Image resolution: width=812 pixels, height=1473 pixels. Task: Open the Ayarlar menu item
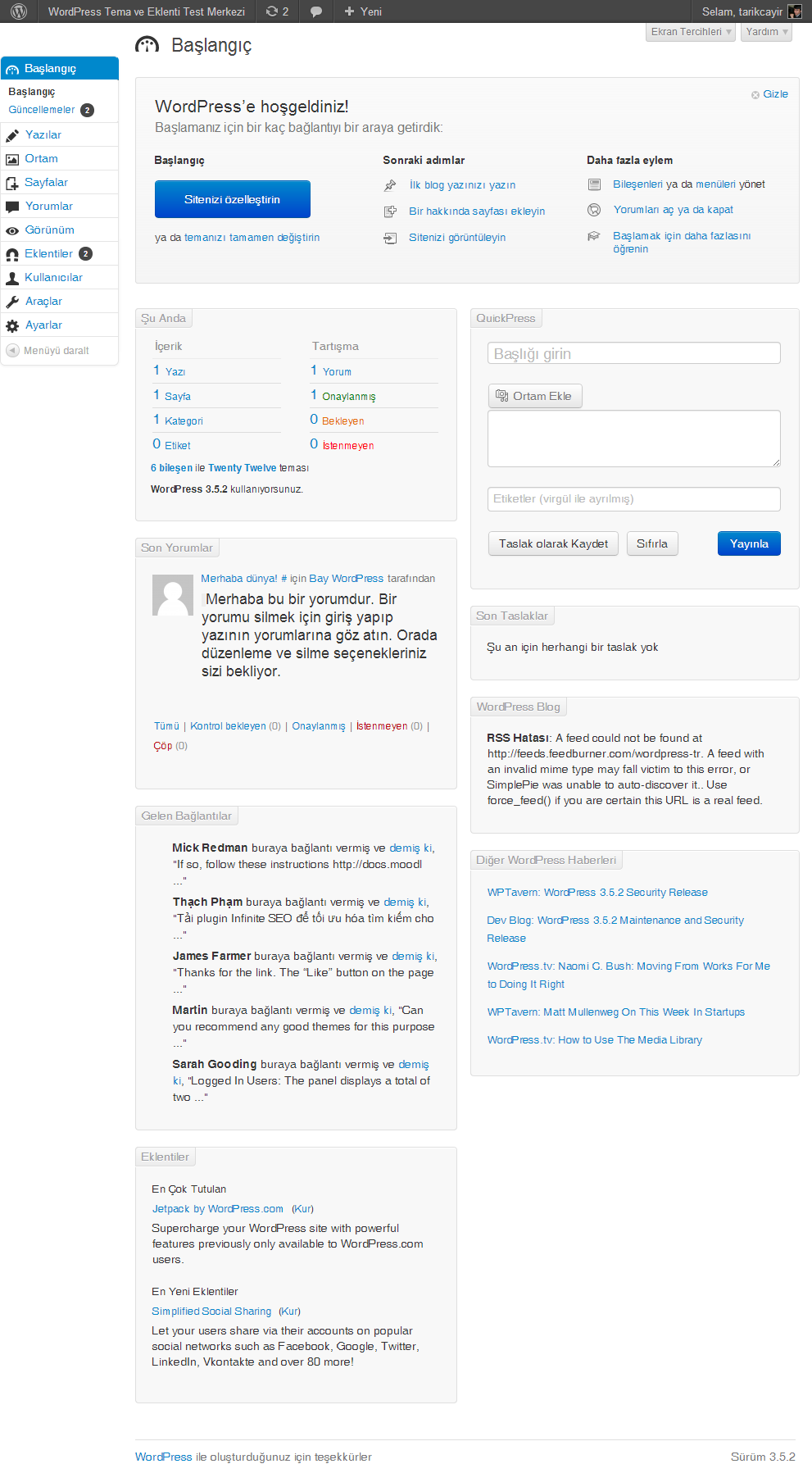coord(44,325)
